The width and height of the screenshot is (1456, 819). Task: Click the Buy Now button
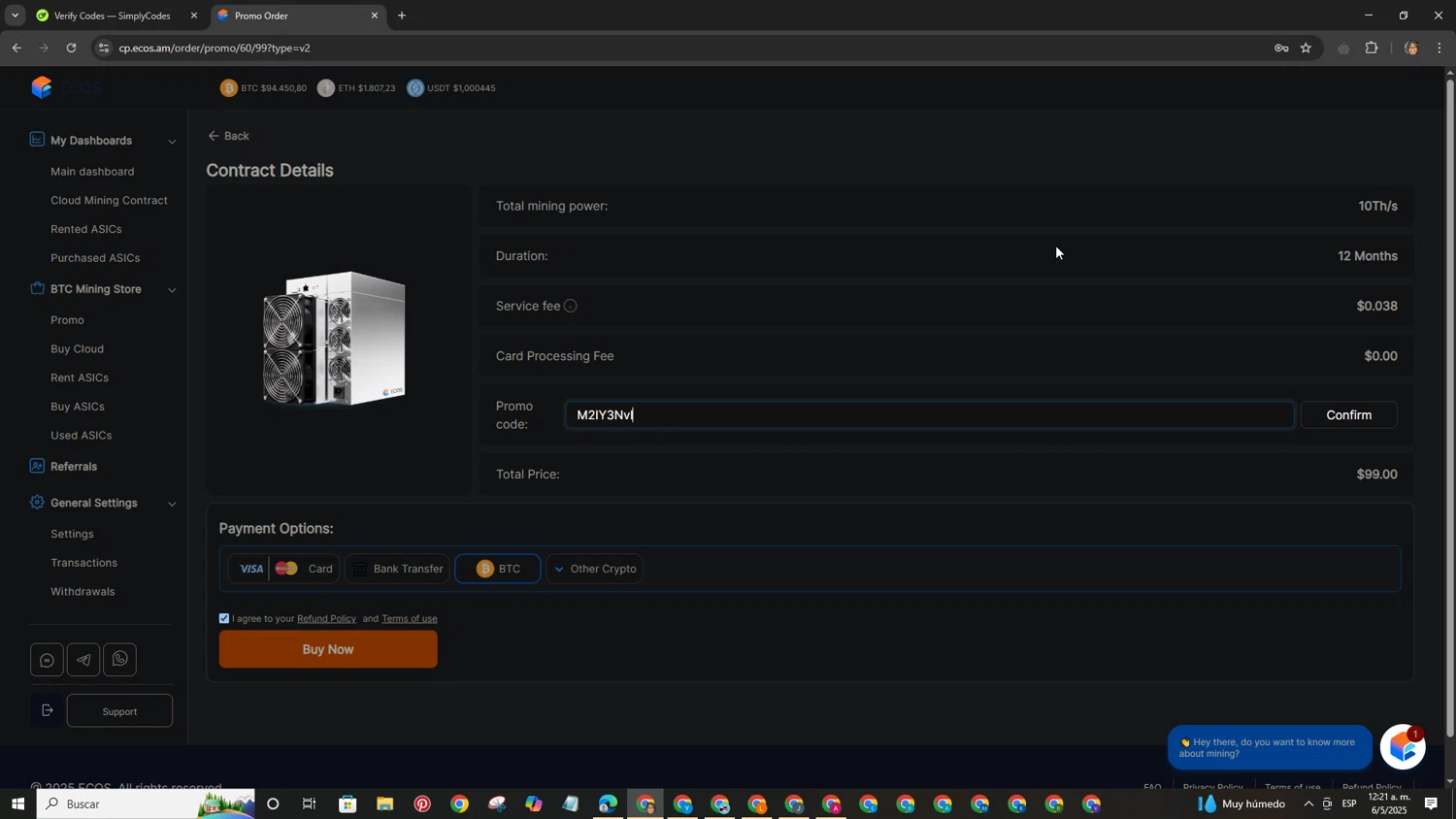328,649
